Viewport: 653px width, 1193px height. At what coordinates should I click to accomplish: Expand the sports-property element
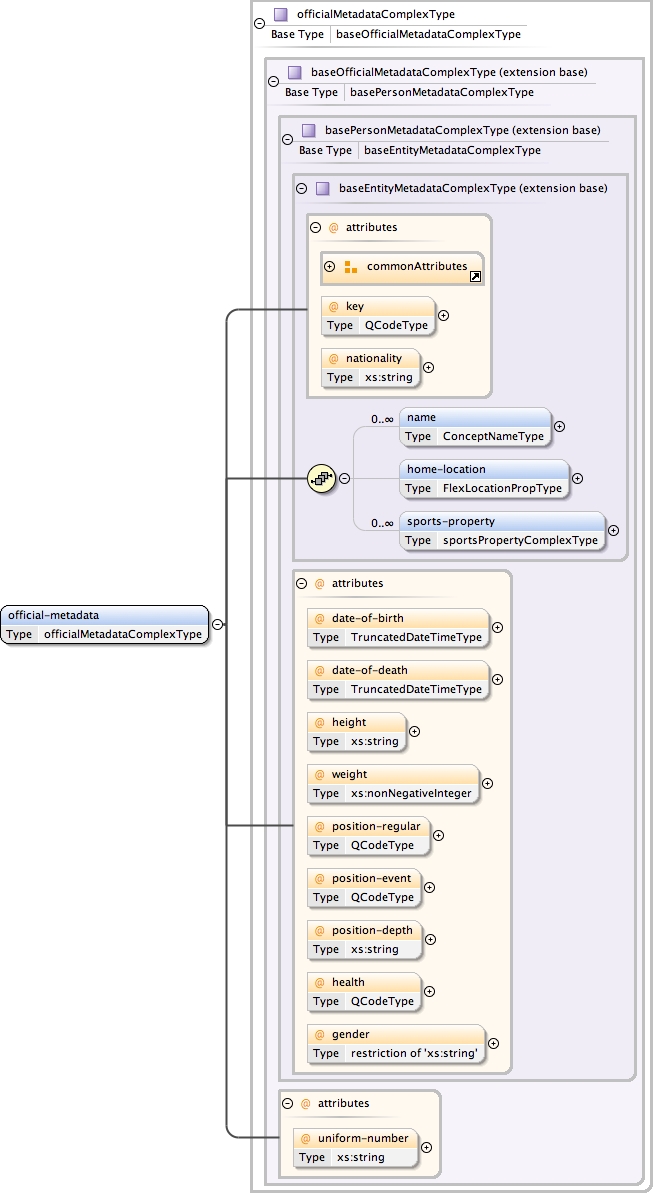coord(613,531)
